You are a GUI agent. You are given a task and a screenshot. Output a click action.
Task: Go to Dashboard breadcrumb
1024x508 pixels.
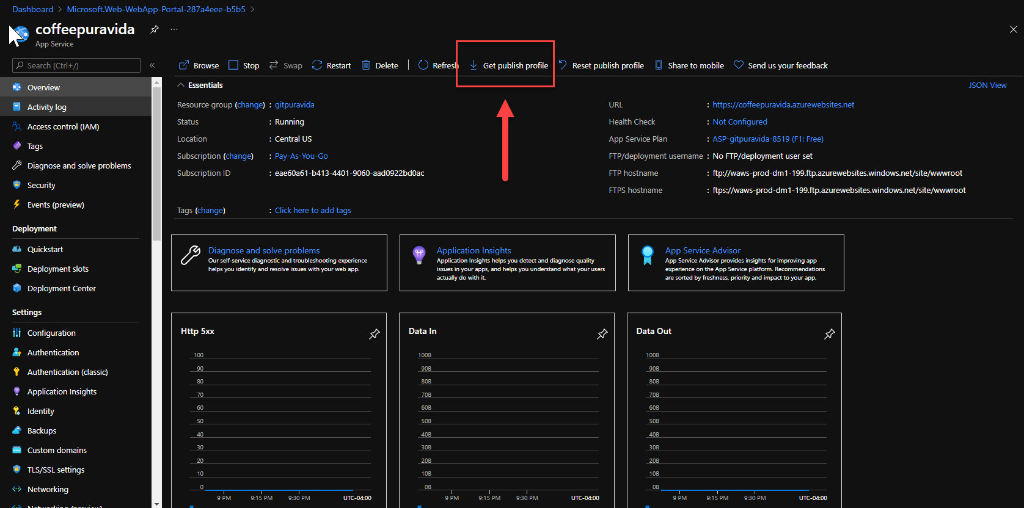[33, 9]
